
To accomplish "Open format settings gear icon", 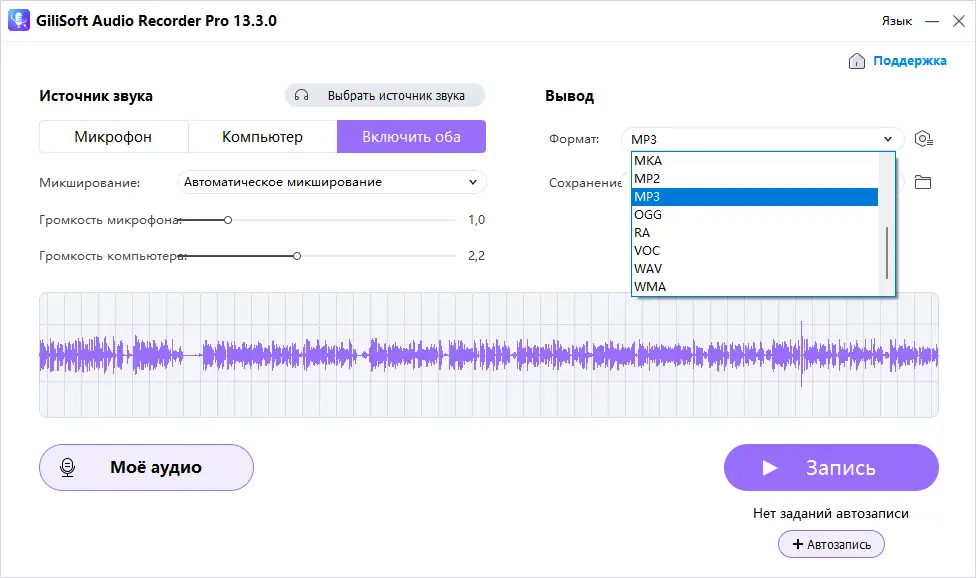I will 923,139.
